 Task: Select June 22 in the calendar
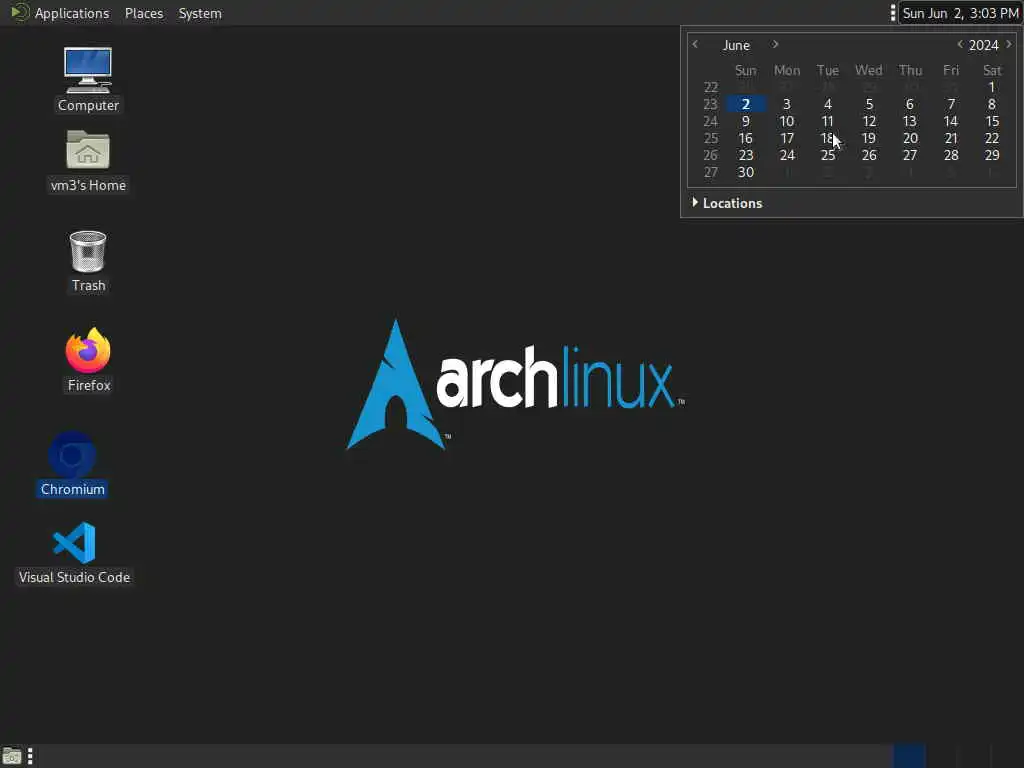click(992, 138)
